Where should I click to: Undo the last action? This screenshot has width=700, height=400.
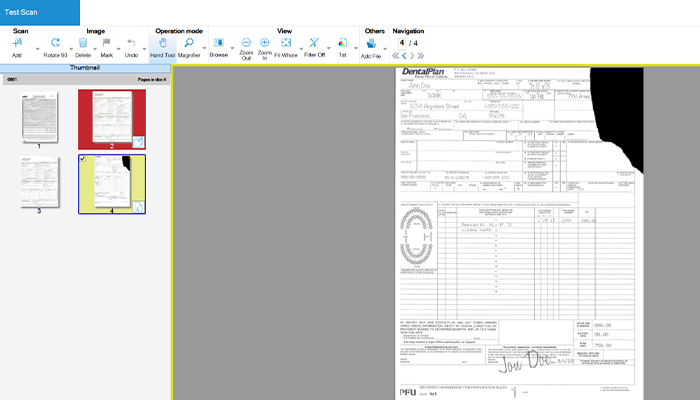pos(132,44)
